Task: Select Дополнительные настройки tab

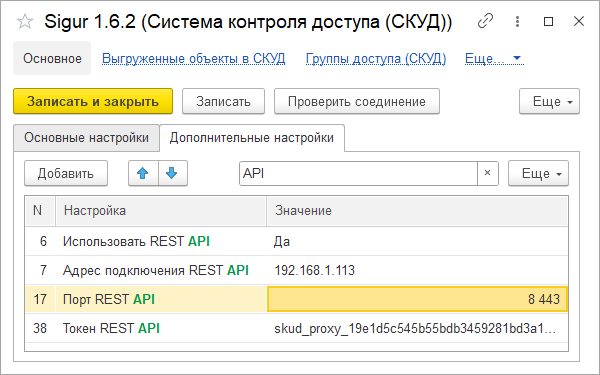Action: point(252,138)
